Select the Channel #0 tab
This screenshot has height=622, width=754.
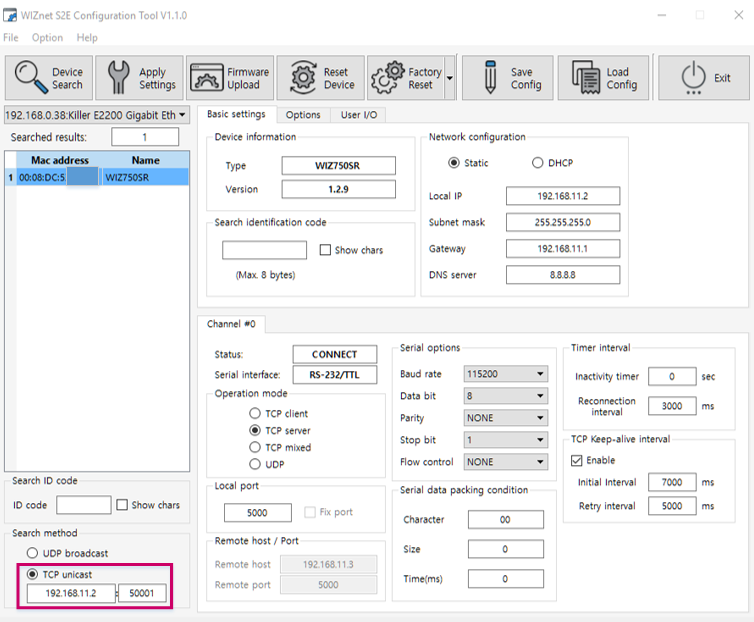tap(231, 324)
